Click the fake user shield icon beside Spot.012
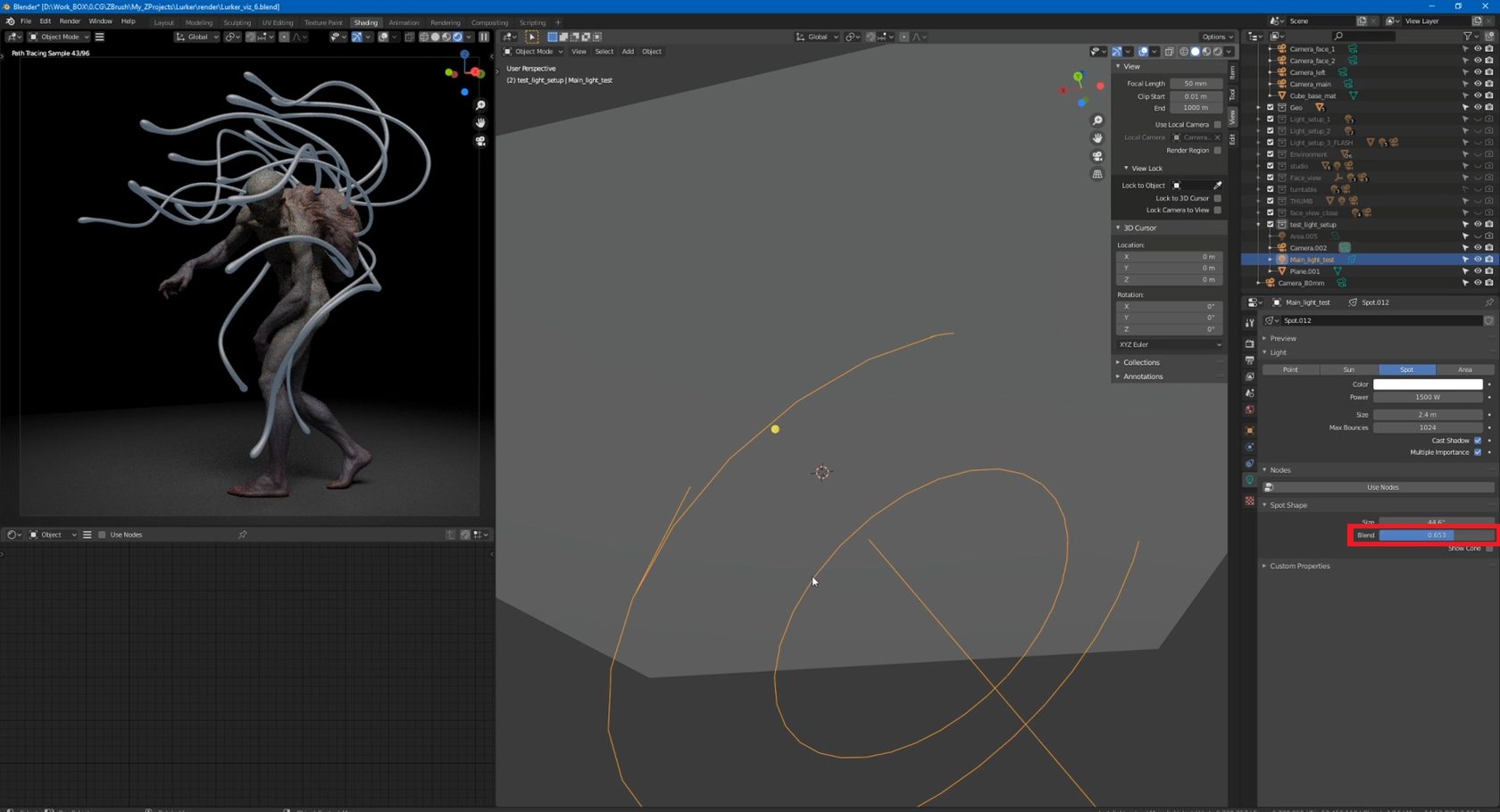 (x=1488, y=320)
